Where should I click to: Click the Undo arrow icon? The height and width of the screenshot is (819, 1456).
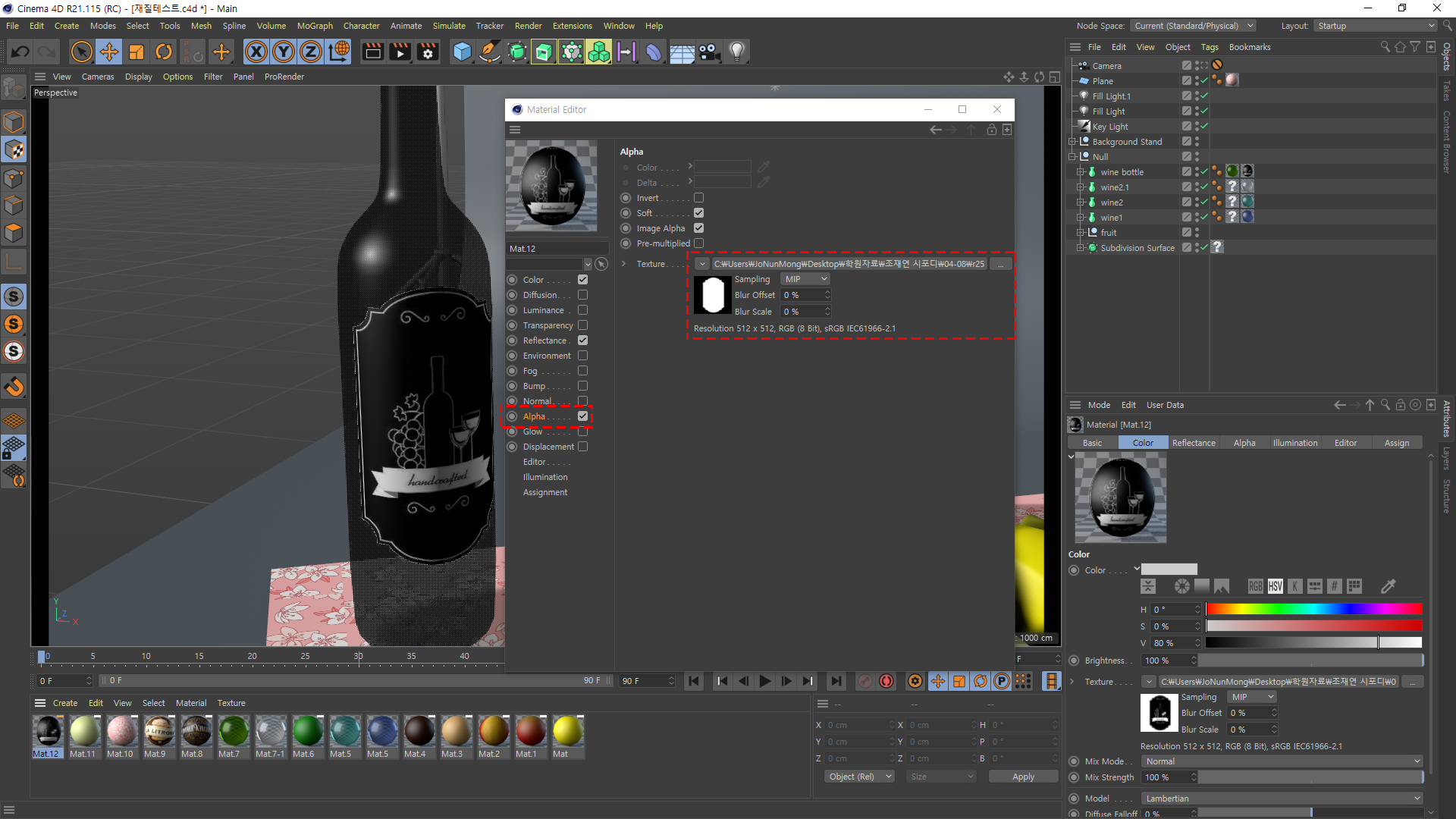20,52
